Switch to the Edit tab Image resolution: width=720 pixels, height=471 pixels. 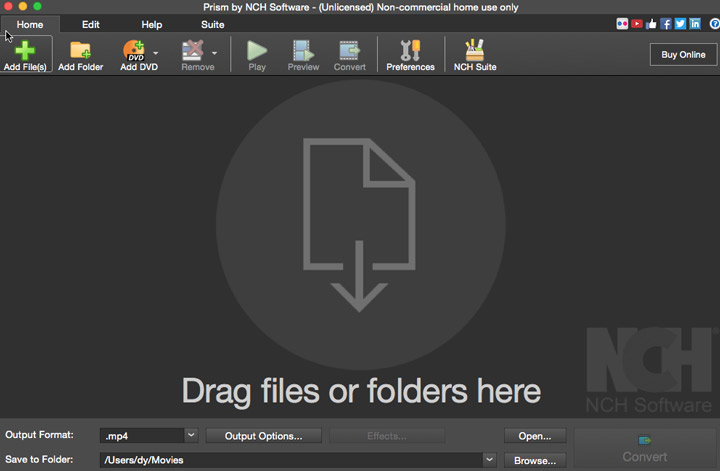pyautogui.click(x=90, y=24)
